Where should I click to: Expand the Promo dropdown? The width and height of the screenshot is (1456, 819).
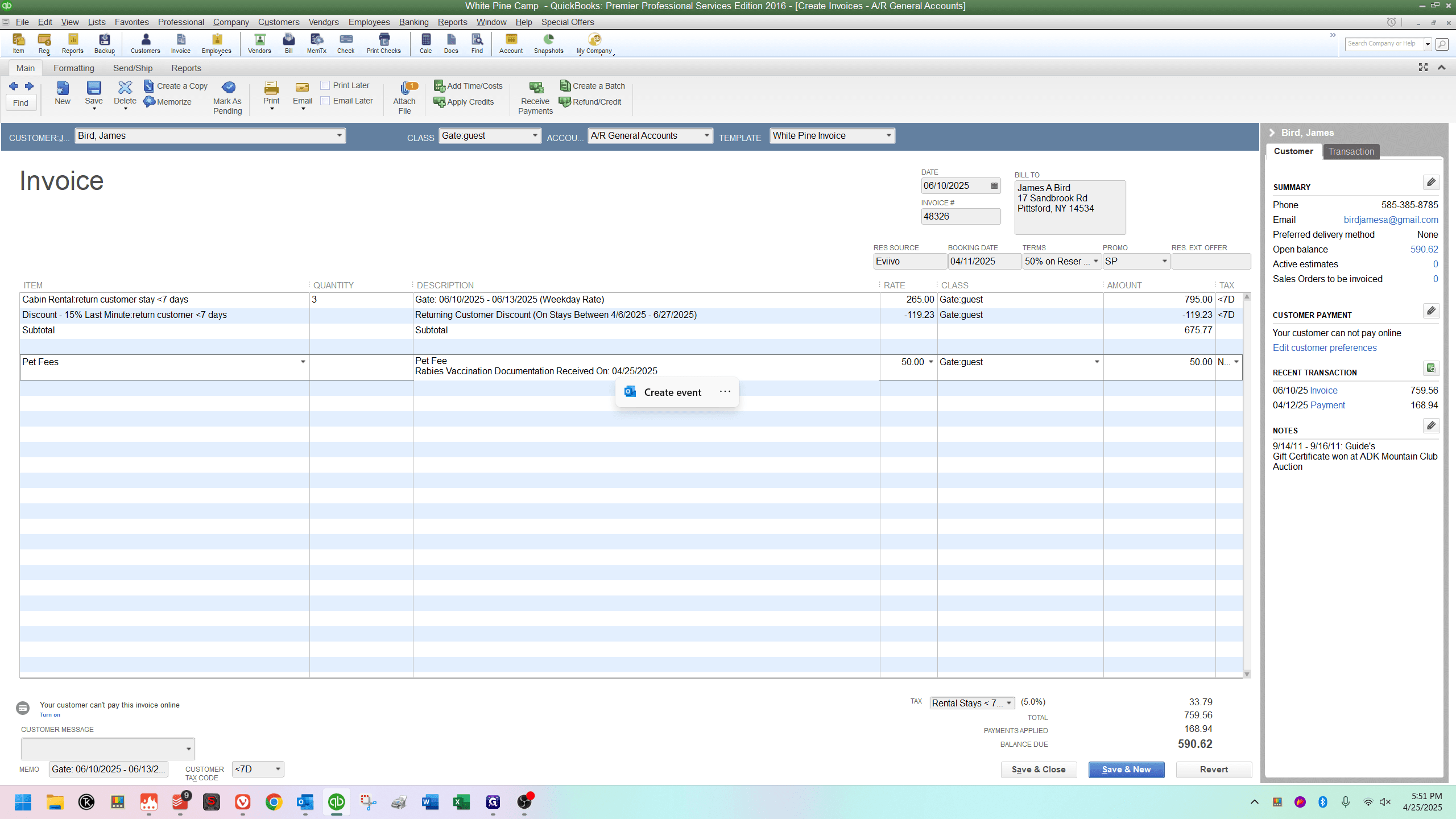(1164, 262)
